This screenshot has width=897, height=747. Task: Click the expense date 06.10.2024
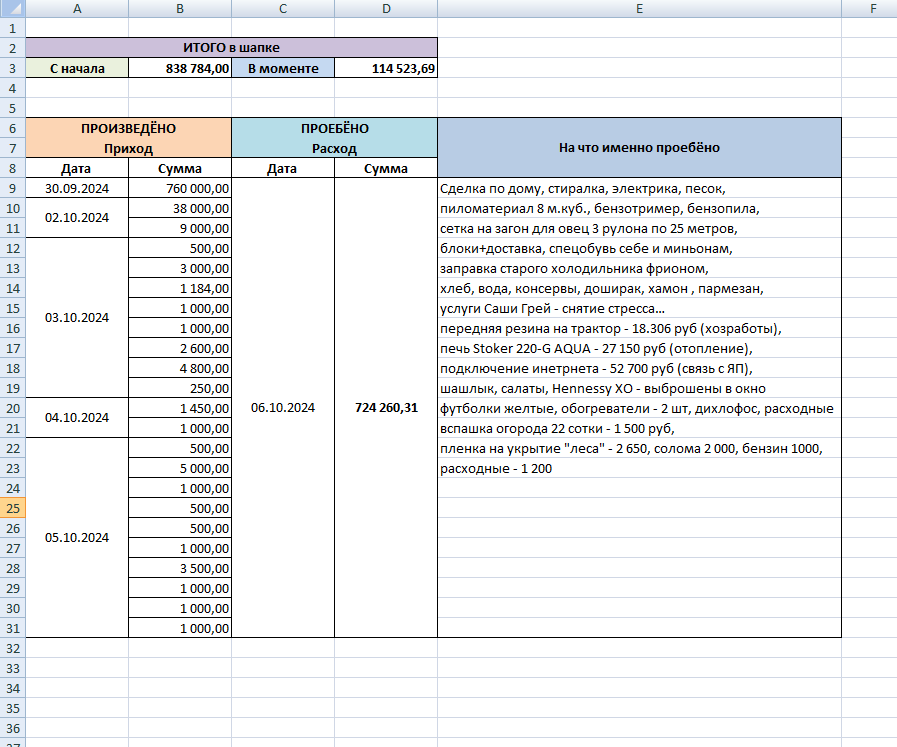tap(283, 407)
